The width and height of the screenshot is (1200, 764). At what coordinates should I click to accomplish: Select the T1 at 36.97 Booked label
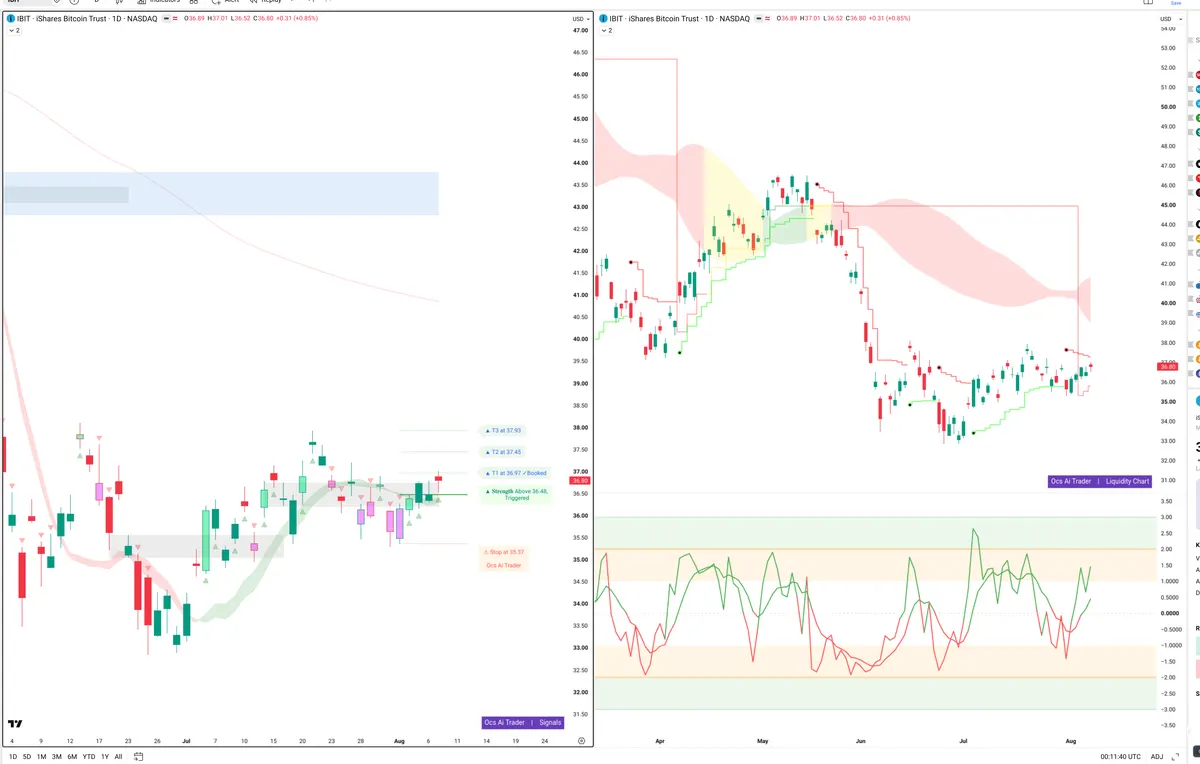[x=515, y=473]
